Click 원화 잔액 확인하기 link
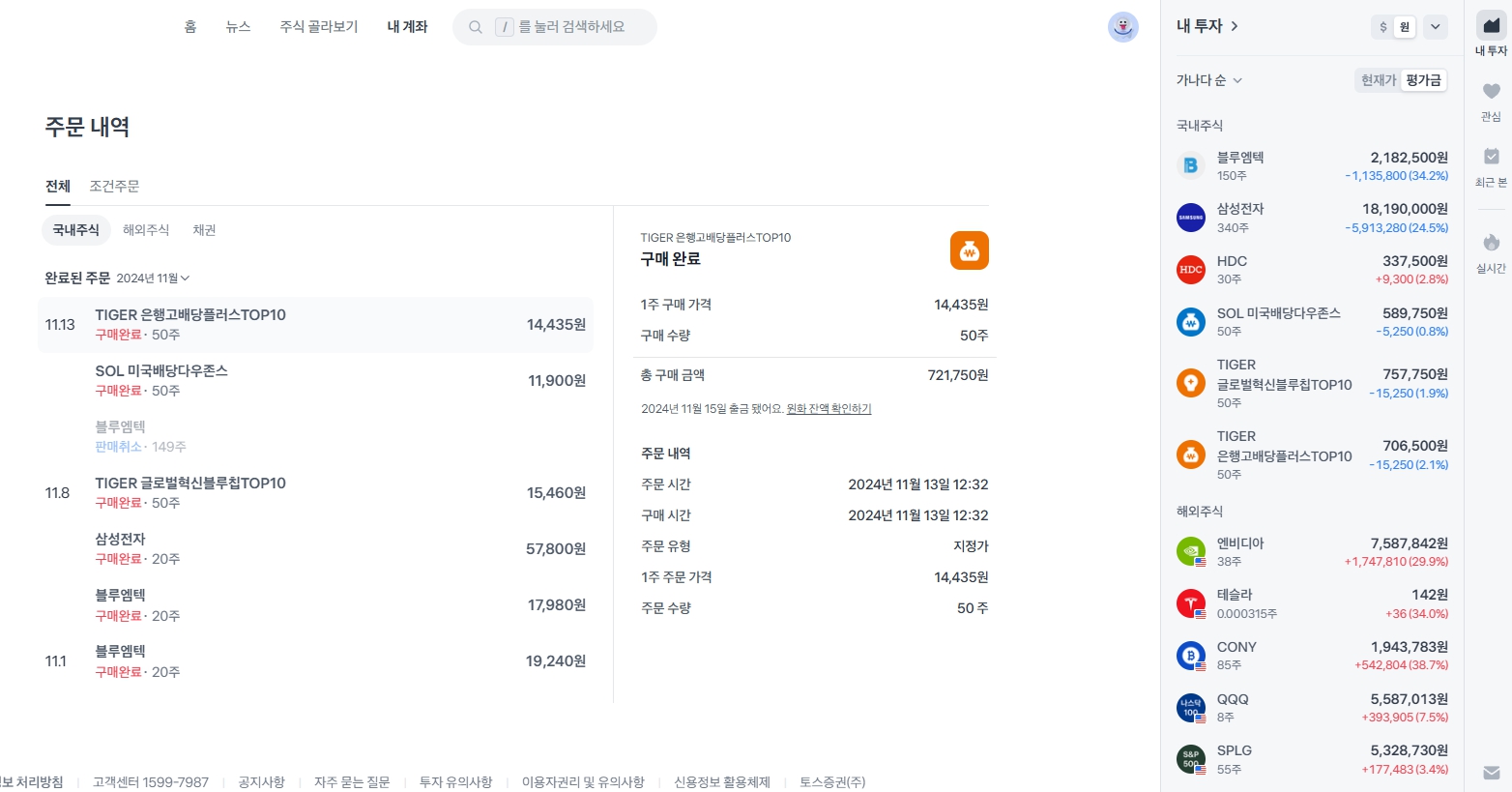Image resolution: width=1512 pixels, height=792 pixels. click(x=829, y=409)
